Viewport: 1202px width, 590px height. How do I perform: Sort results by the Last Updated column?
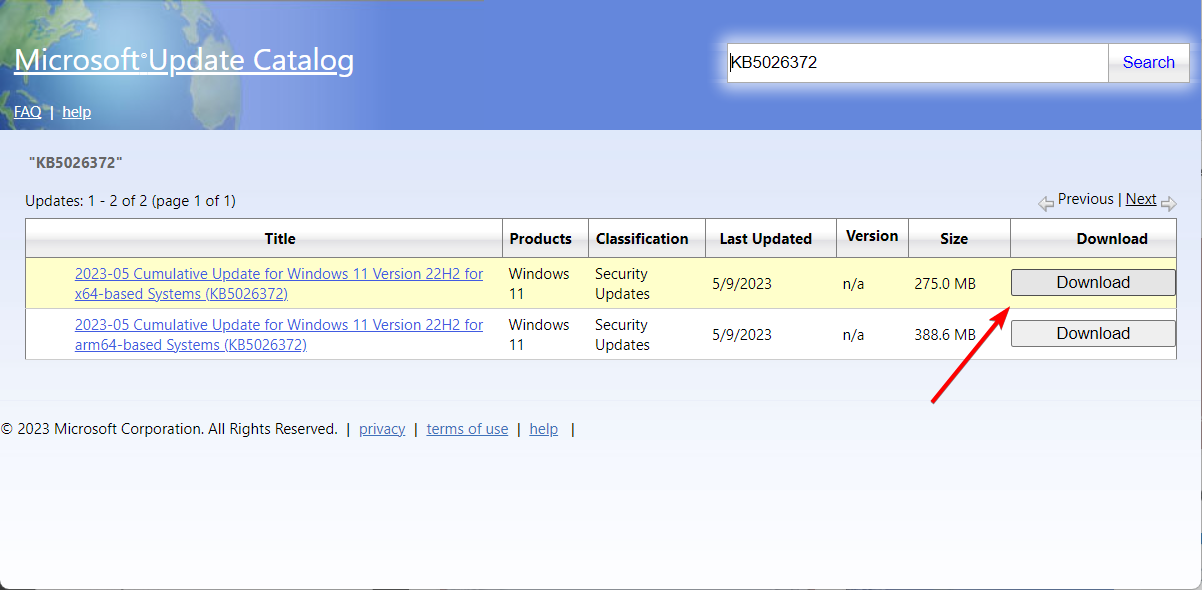point(766,238)
